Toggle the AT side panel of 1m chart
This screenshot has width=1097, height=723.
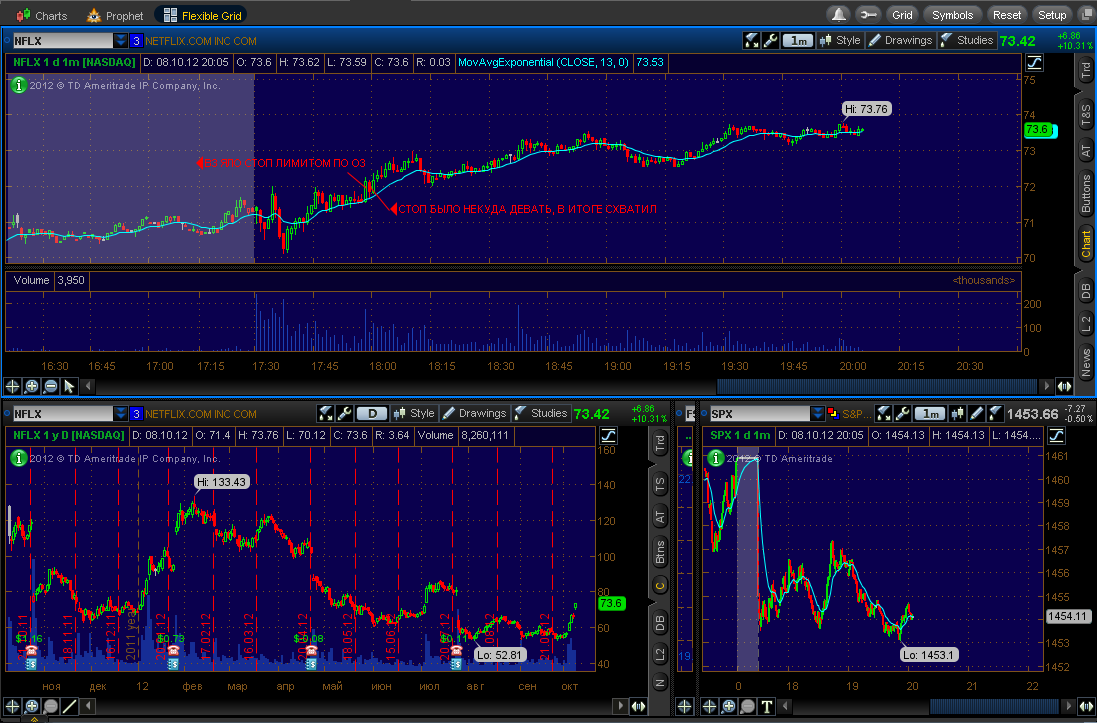click(1086, 149)
